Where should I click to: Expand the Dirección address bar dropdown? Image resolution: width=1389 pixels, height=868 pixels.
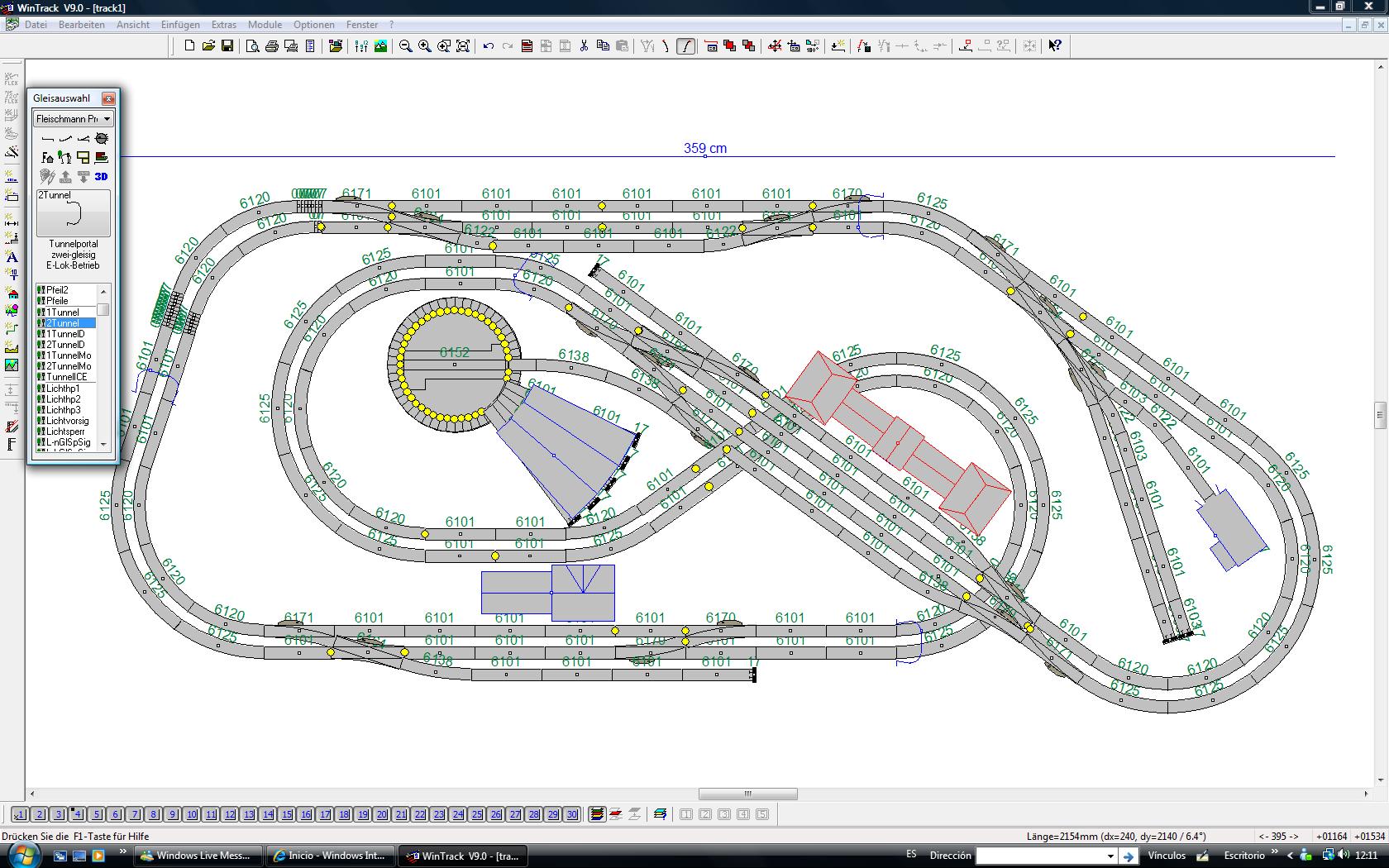(1110, 856)
